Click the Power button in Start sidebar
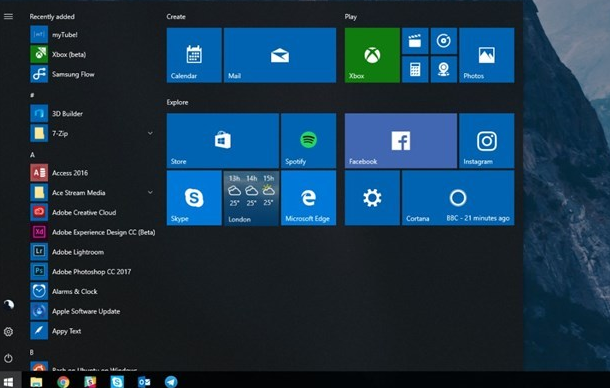Screen dimensions: 610x388 pyautogui.click(x=8, y=358)
